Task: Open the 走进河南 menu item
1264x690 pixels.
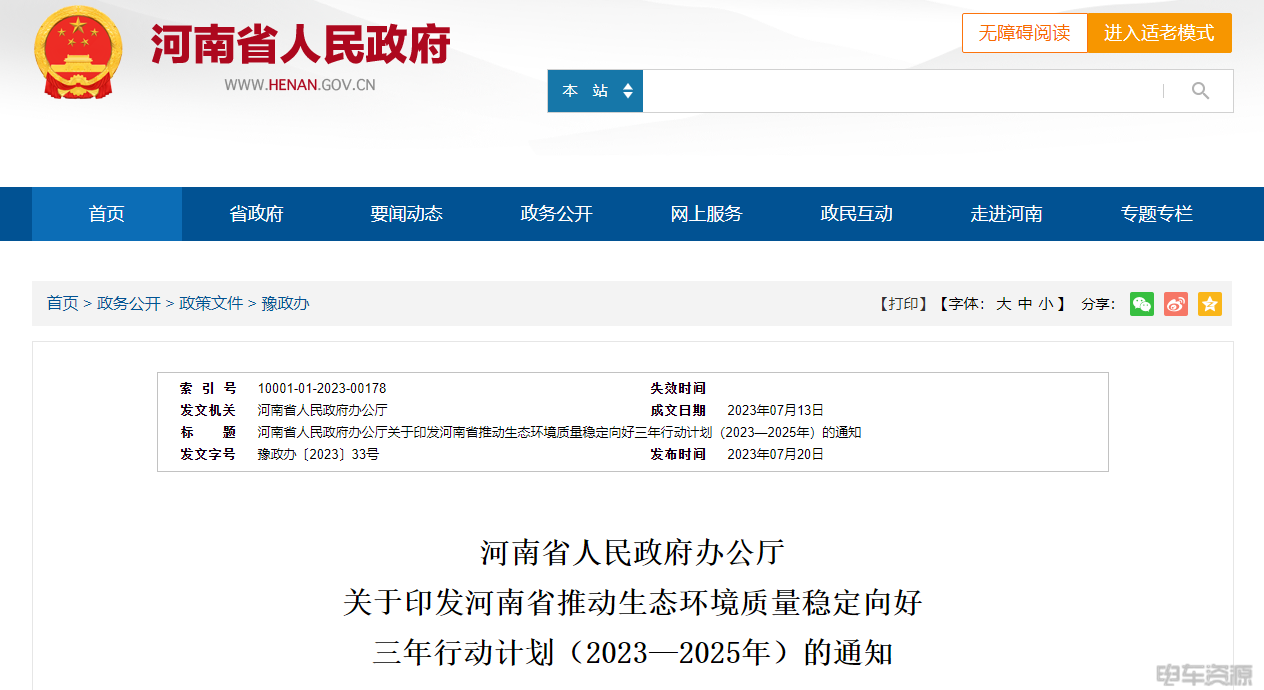Action: (x=1007, y=214)
